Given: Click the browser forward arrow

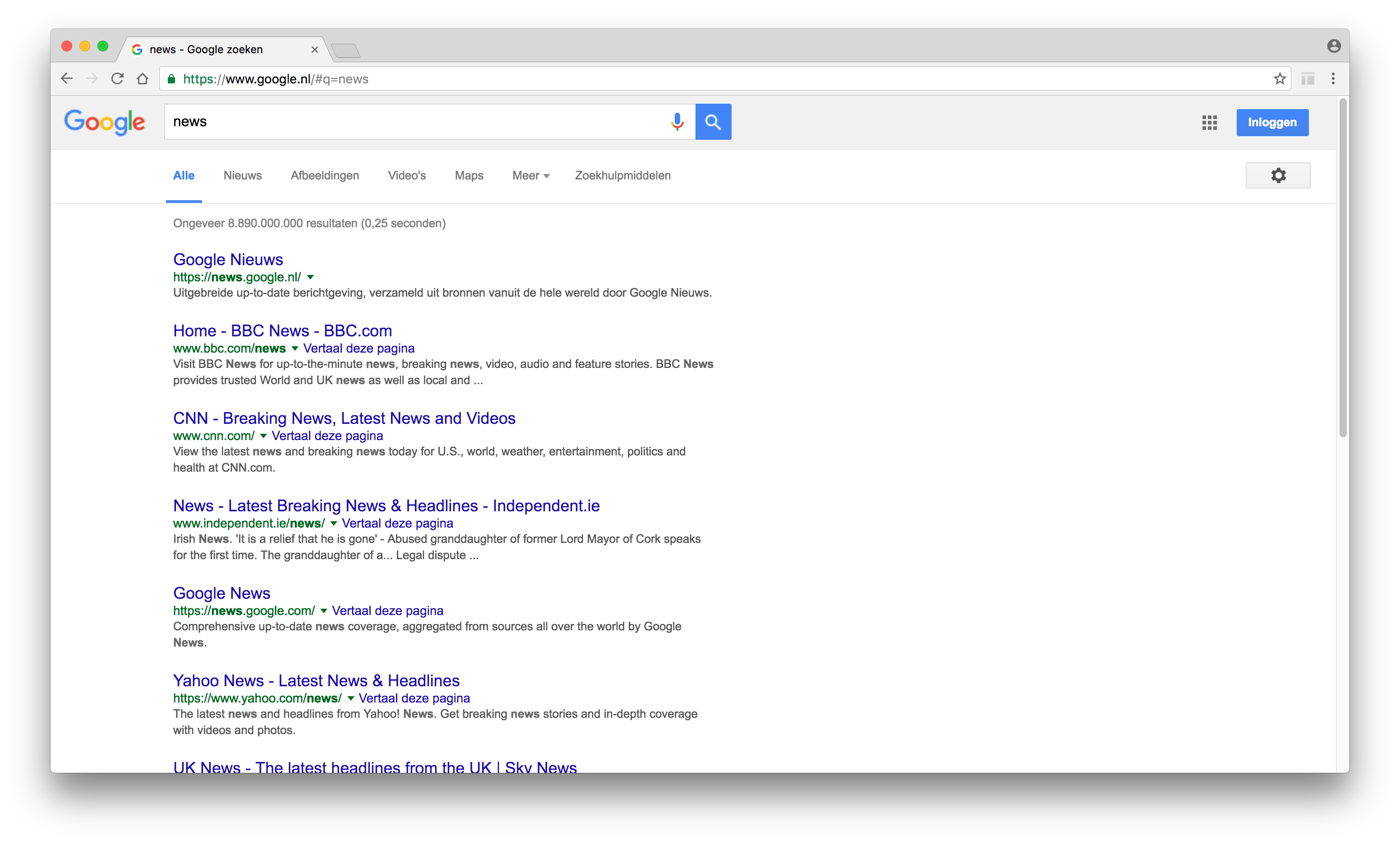Looking at the screenshot, I should 92,78.
